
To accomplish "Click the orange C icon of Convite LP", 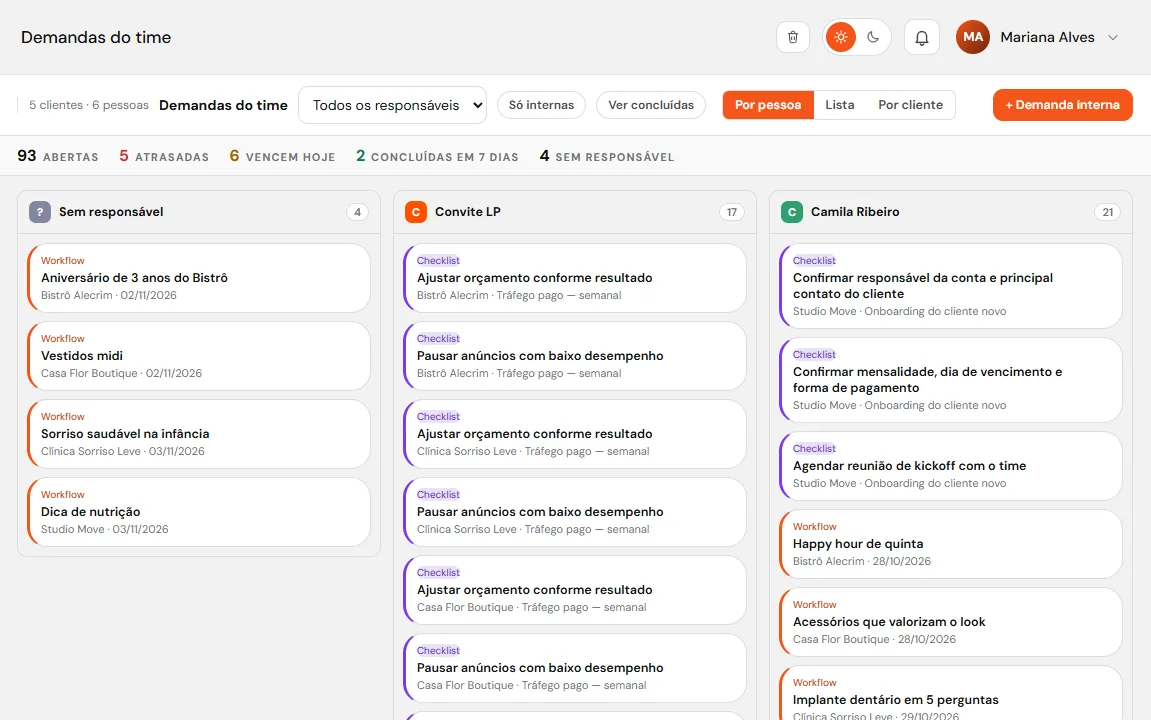I will pyautogui.click(x=415, y=212).
